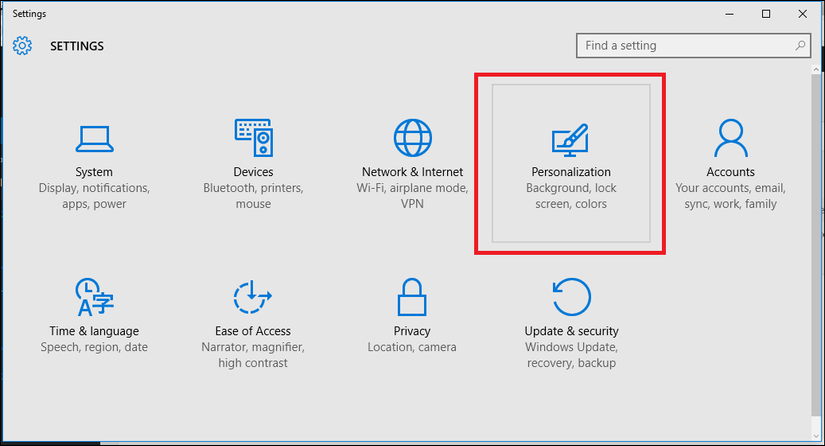Open the Privacy padlock icon

[412, 296]
